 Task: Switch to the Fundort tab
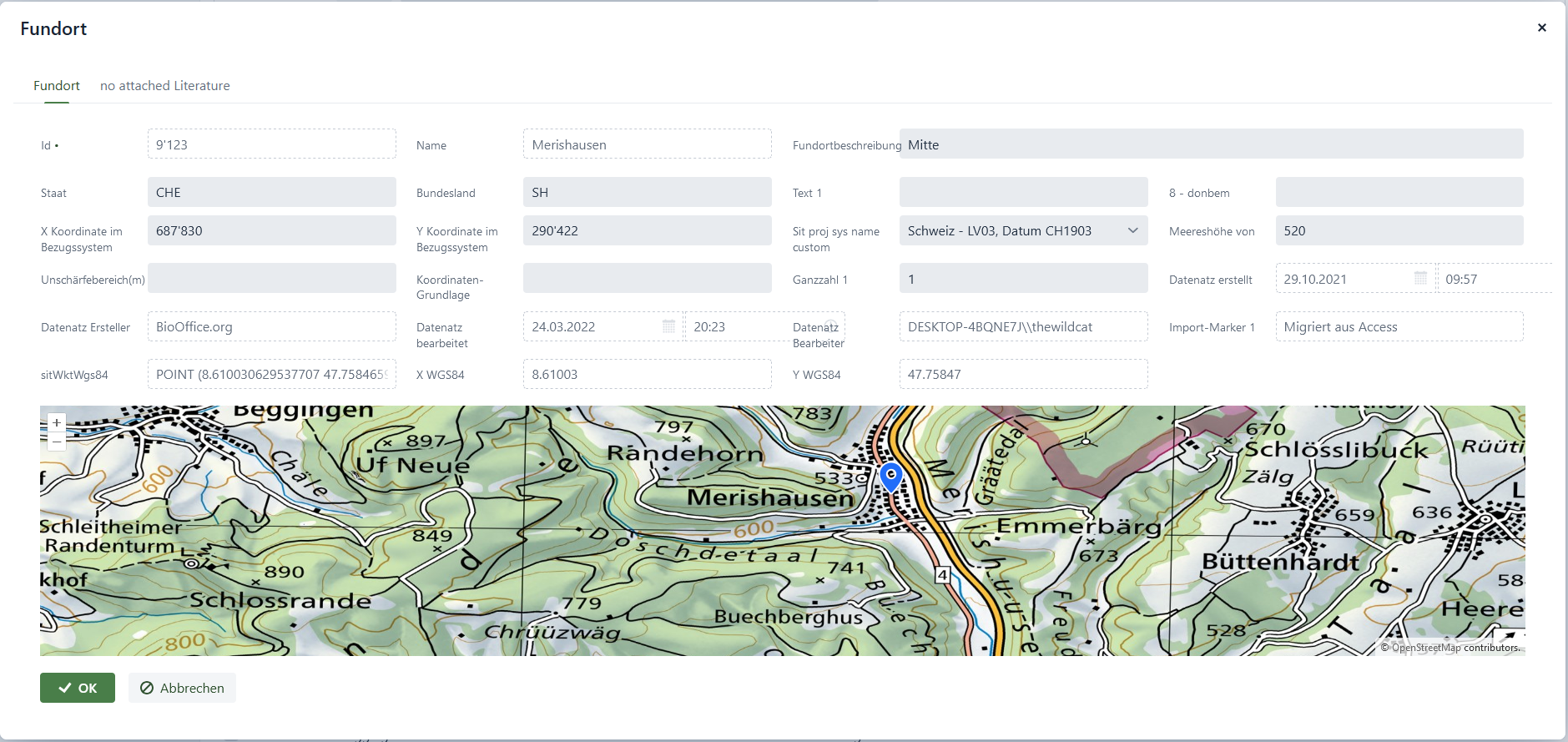(57, 86)
